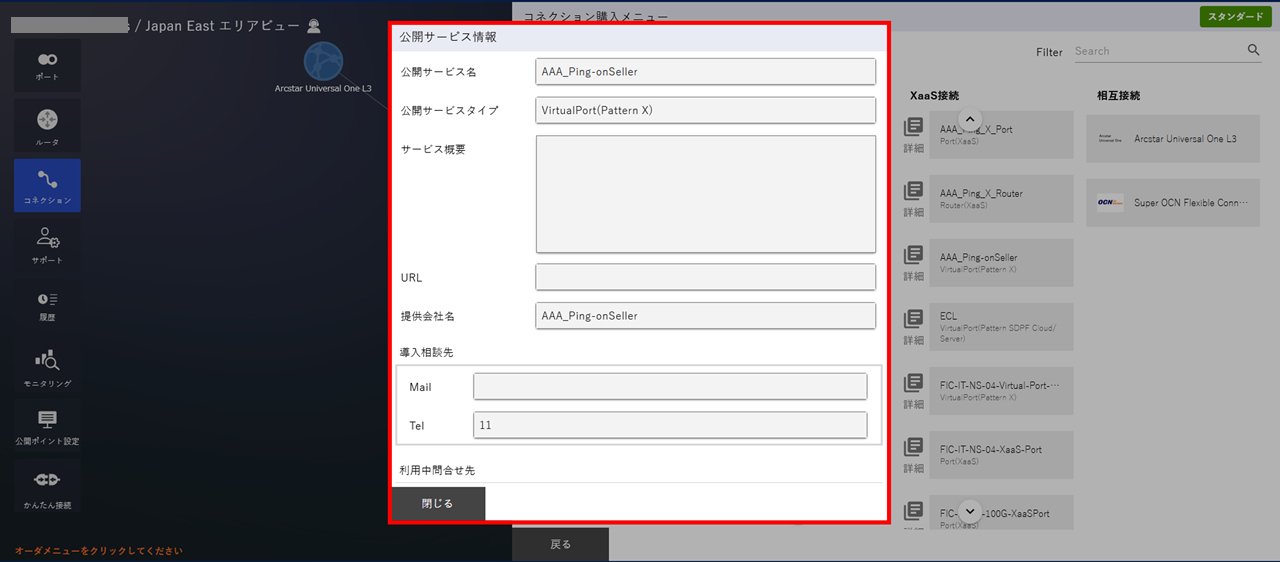Click the 提供会社名 field
The height and width of the screenshot is (562, 1280).
[x=705, y=315]
